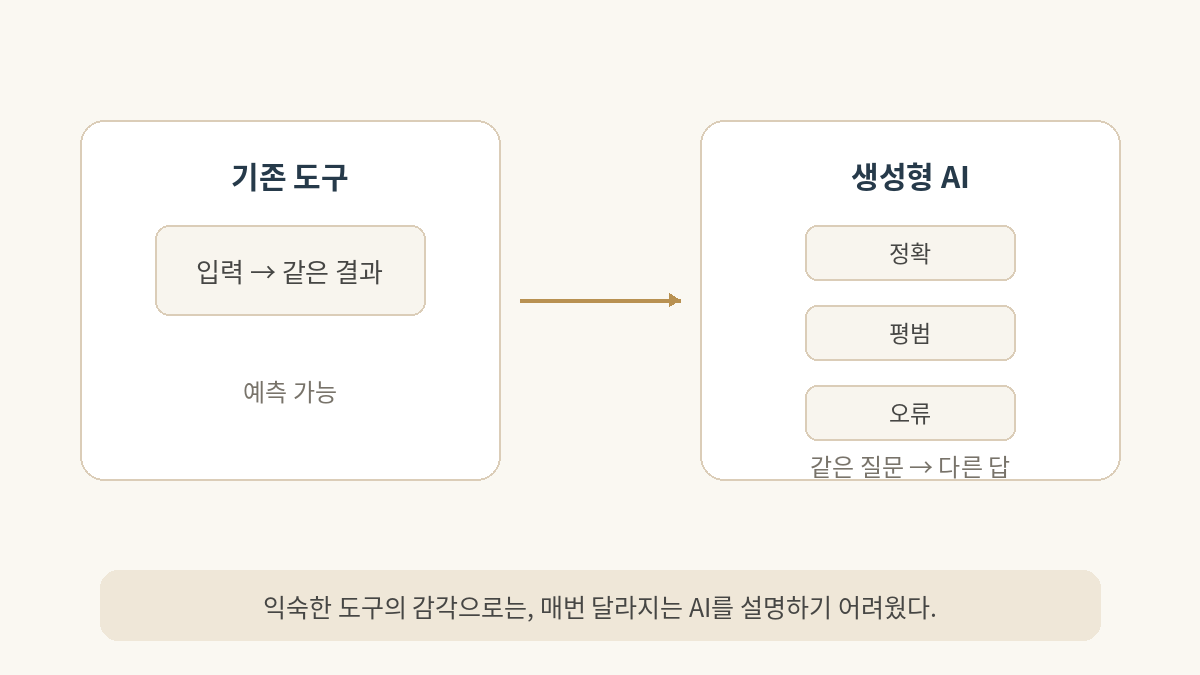Screen dimensions: 1200x675
Task: Click the word 입력 in the left box
Action: click(220, 272)
